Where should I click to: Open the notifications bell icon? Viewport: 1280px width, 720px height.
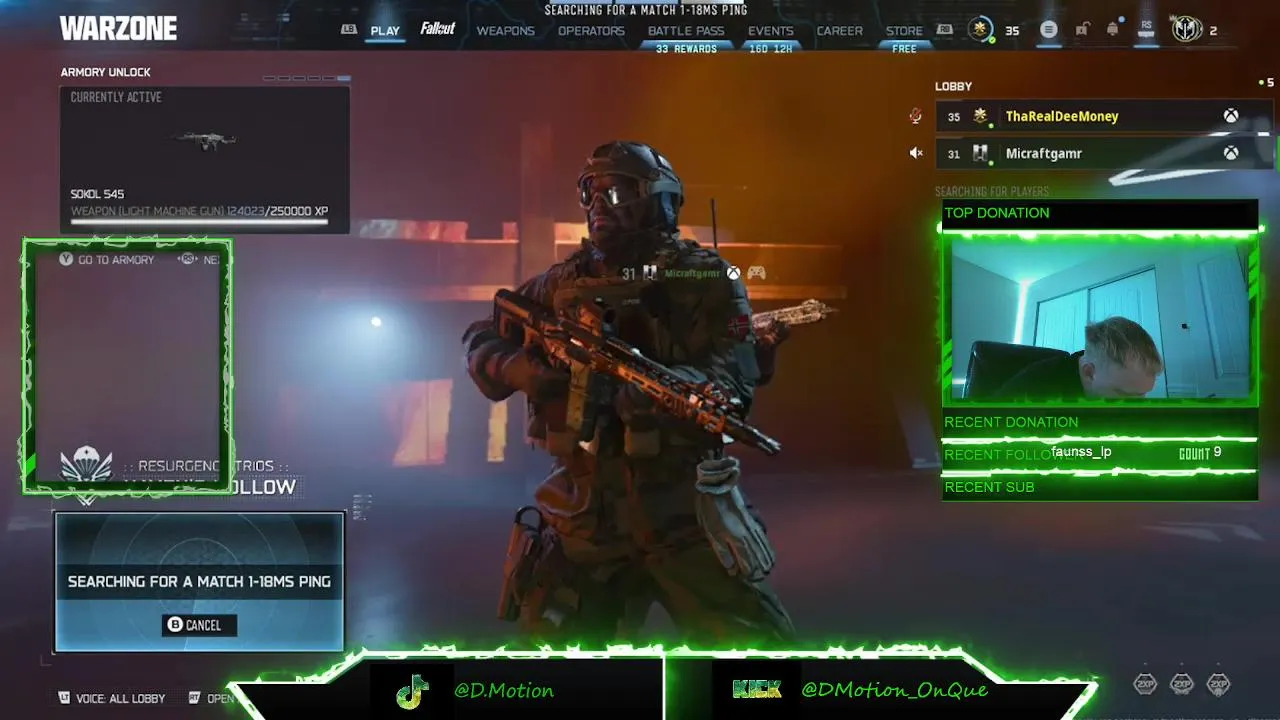(x=1112, y=30)
